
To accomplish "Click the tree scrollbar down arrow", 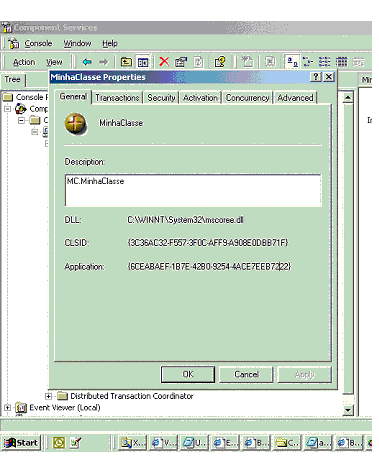I will click(x=348, y=410).
